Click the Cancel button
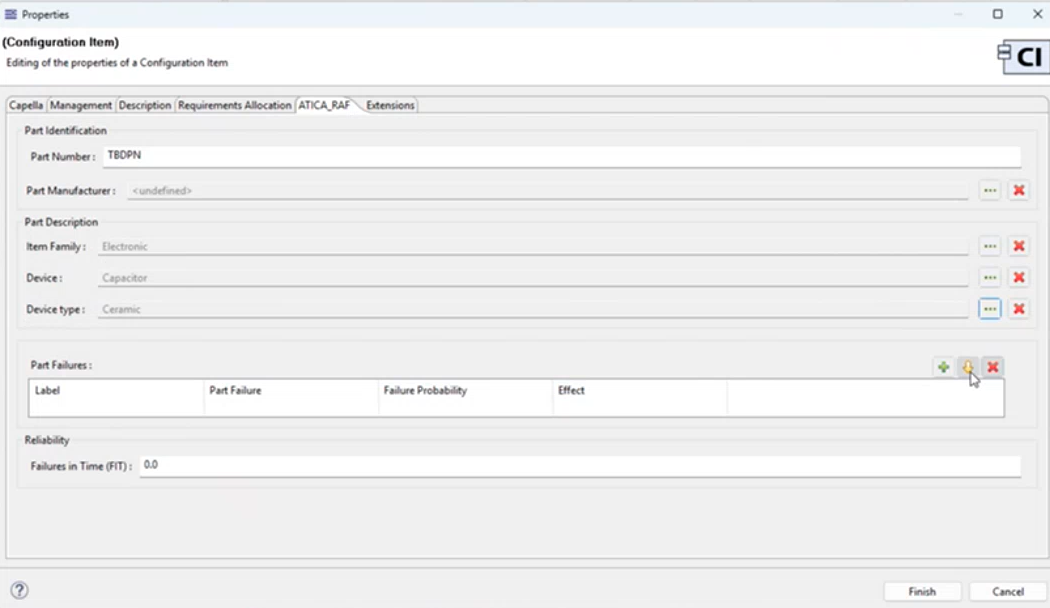Screen dimensions: 1050x608 (x=1008, y=592)
